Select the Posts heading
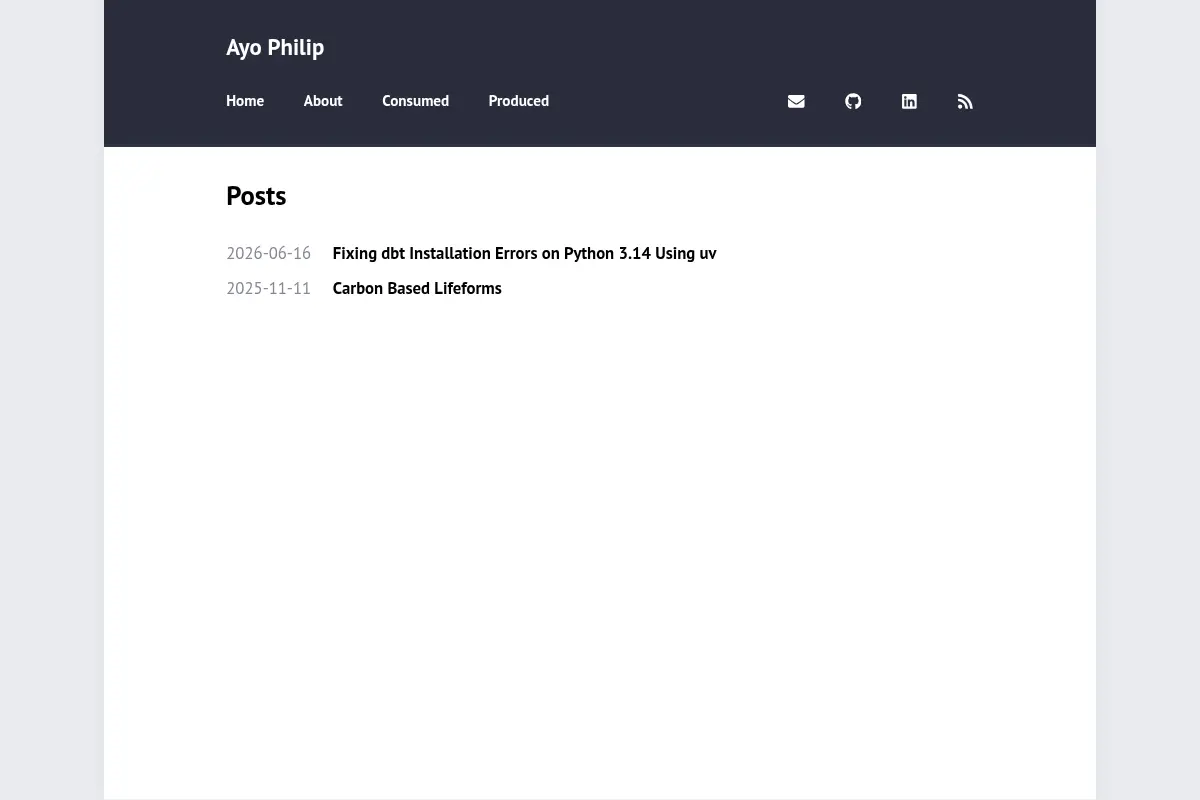1200x800 pixels. (256, 195)
